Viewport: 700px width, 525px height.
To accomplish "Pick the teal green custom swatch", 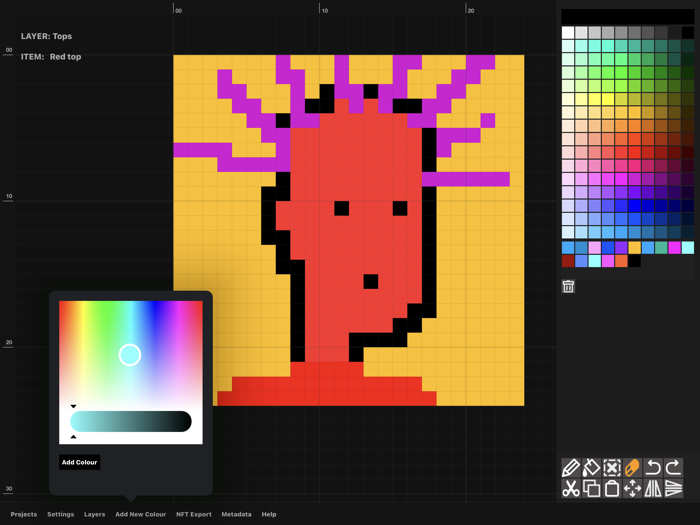I will [x=661, y=247].
